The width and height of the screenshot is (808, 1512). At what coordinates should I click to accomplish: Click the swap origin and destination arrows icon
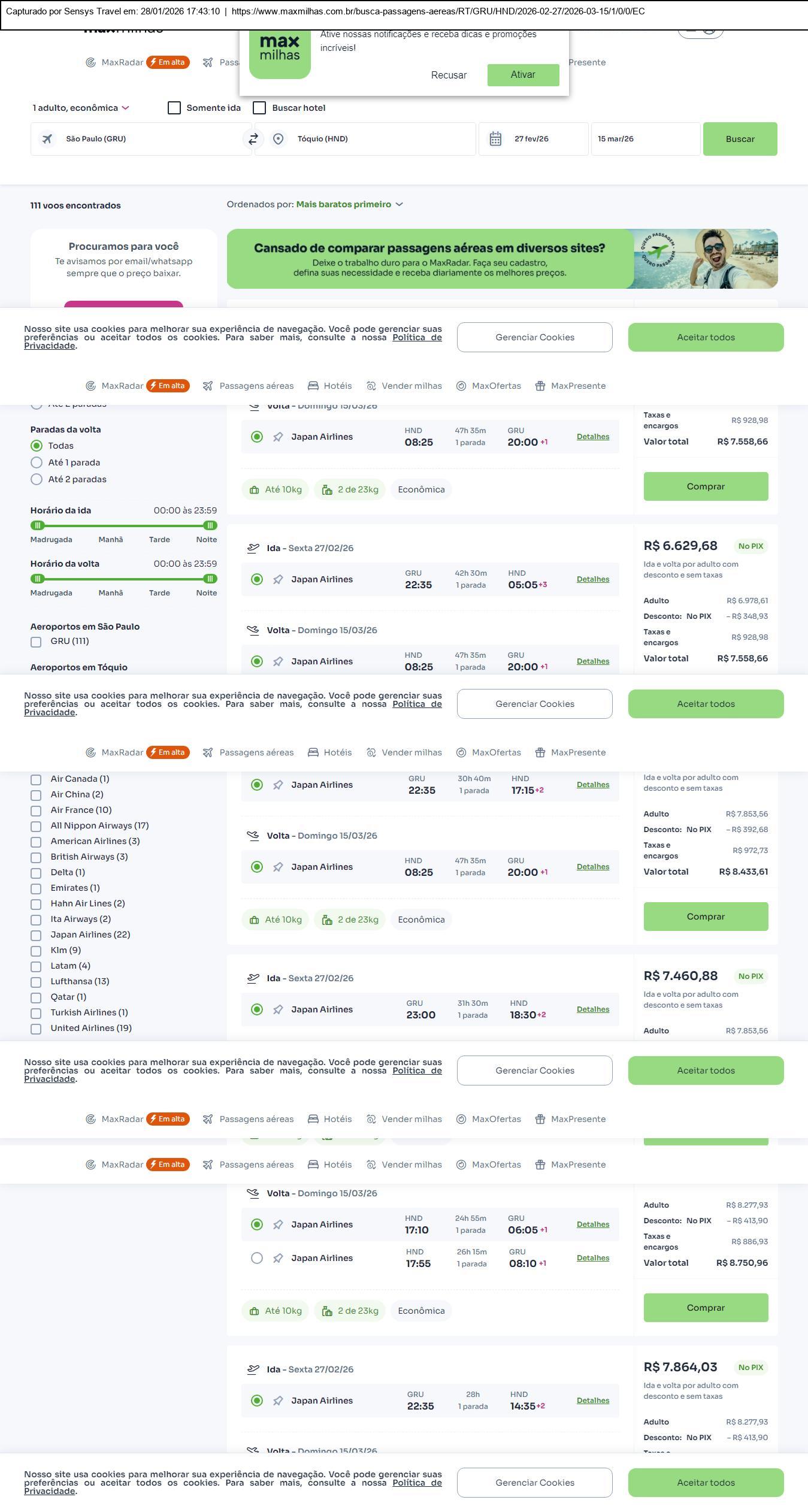click(253, 139)
